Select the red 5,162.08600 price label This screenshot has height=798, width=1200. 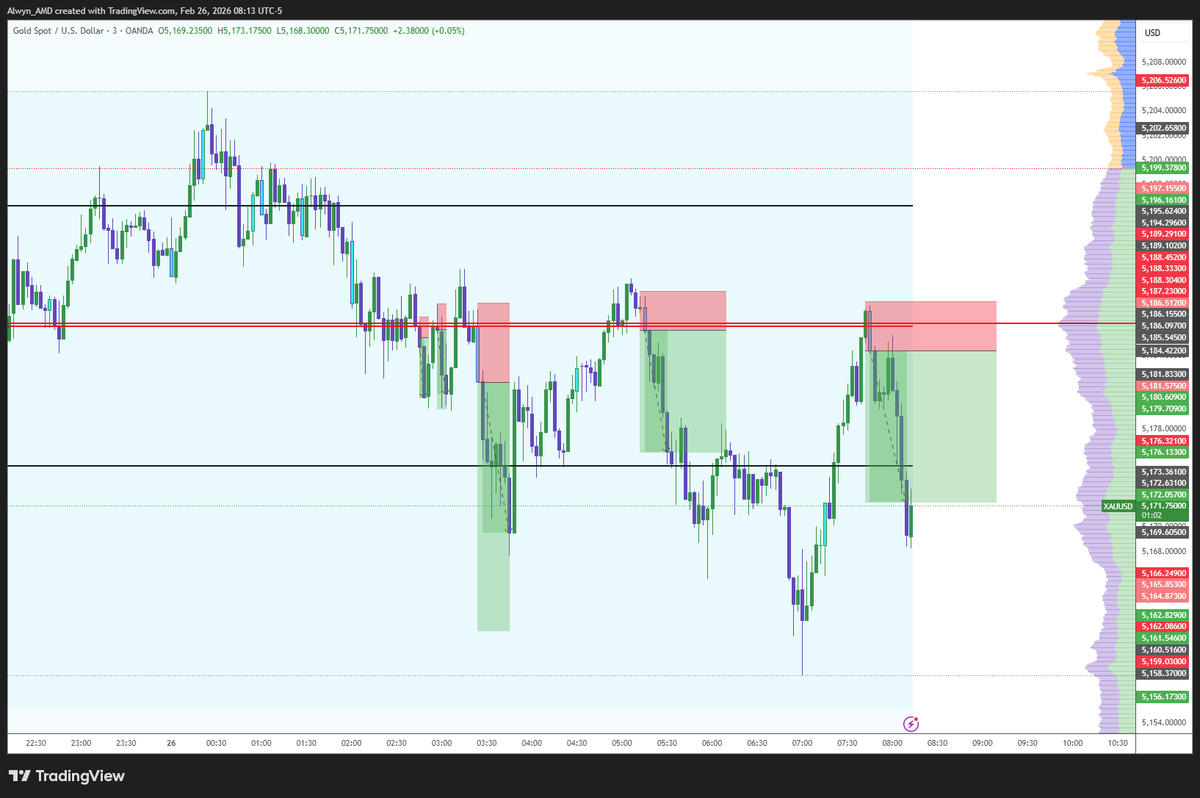coord(1163,625)
